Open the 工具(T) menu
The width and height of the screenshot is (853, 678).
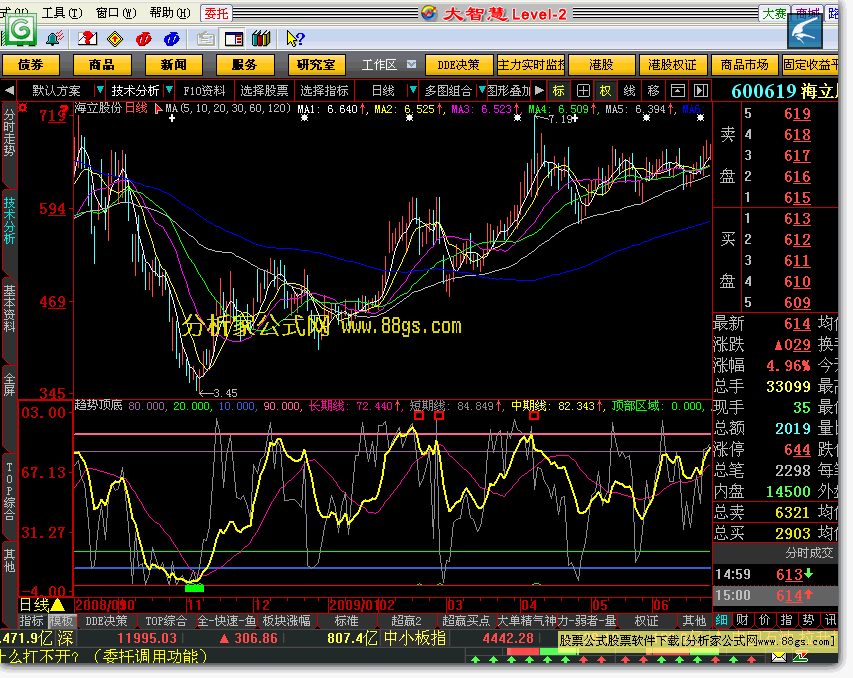[62, 13]
